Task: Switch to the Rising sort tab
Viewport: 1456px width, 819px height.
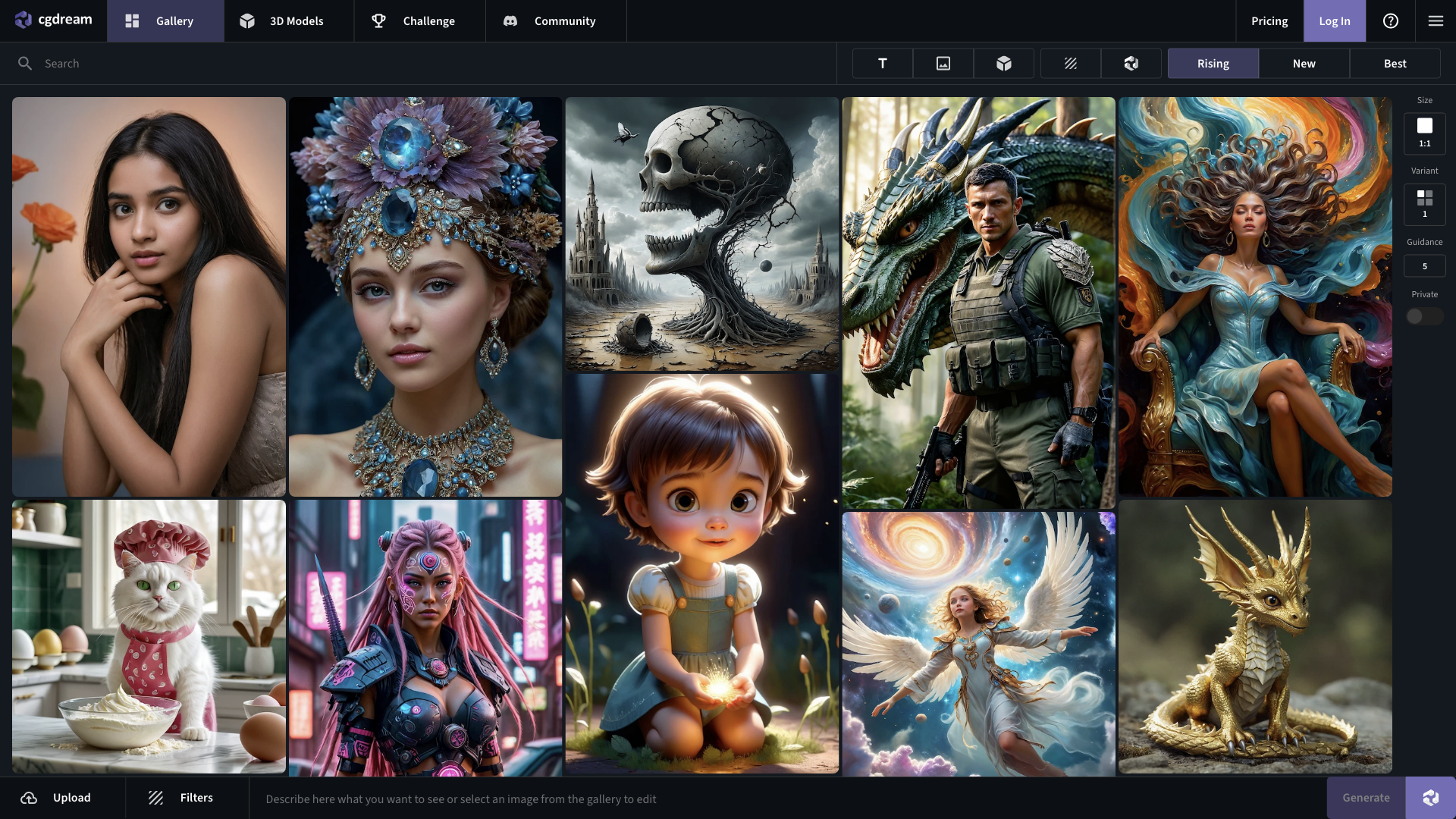Action: (x=1213, y=63)
